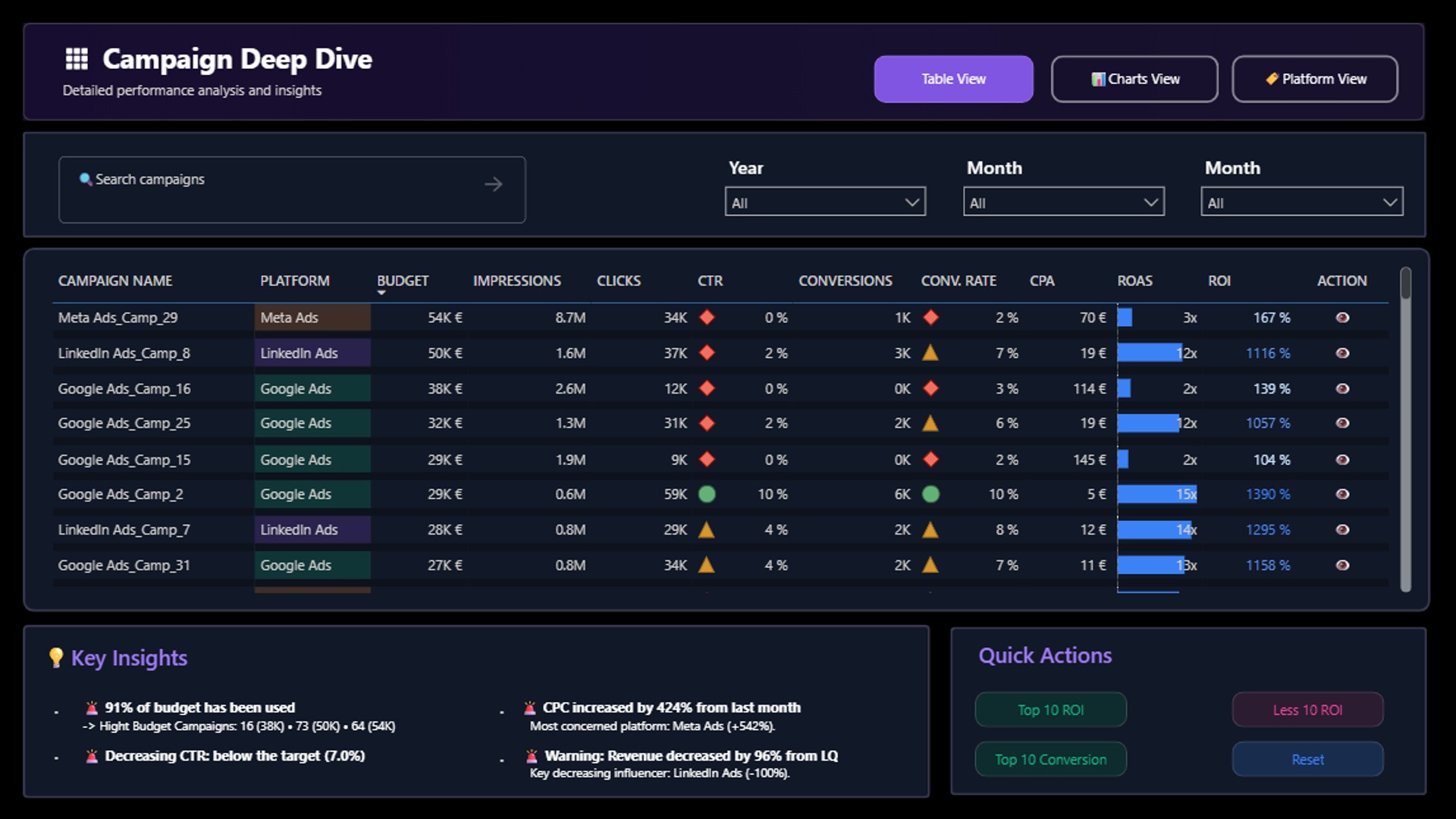Viewport: 1456px width, 819px height.
Task: Toggle the eye icon for Google Ads_Camp_31
Action: (1342, 565)
